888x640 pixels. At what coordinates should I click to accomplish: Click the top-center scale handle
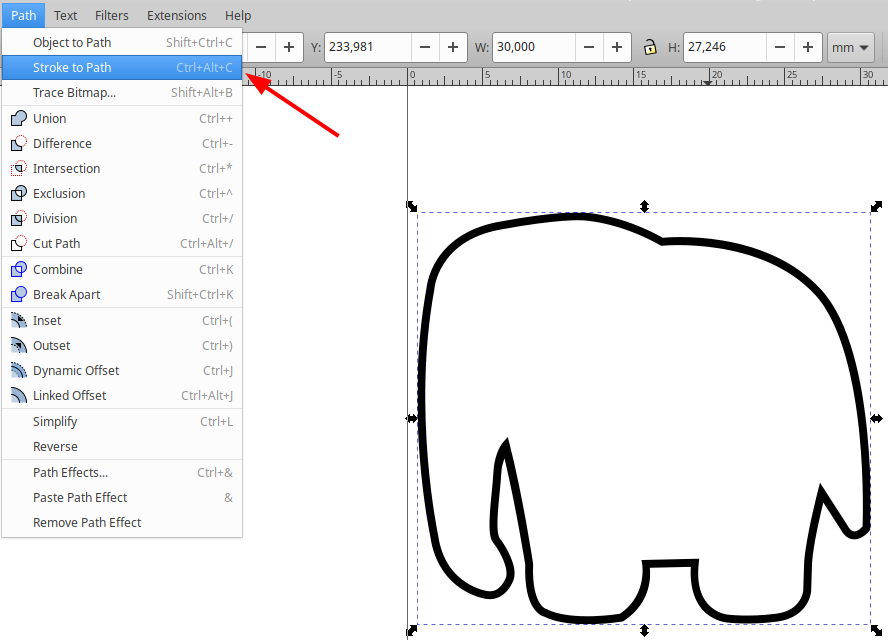[644, 206]
